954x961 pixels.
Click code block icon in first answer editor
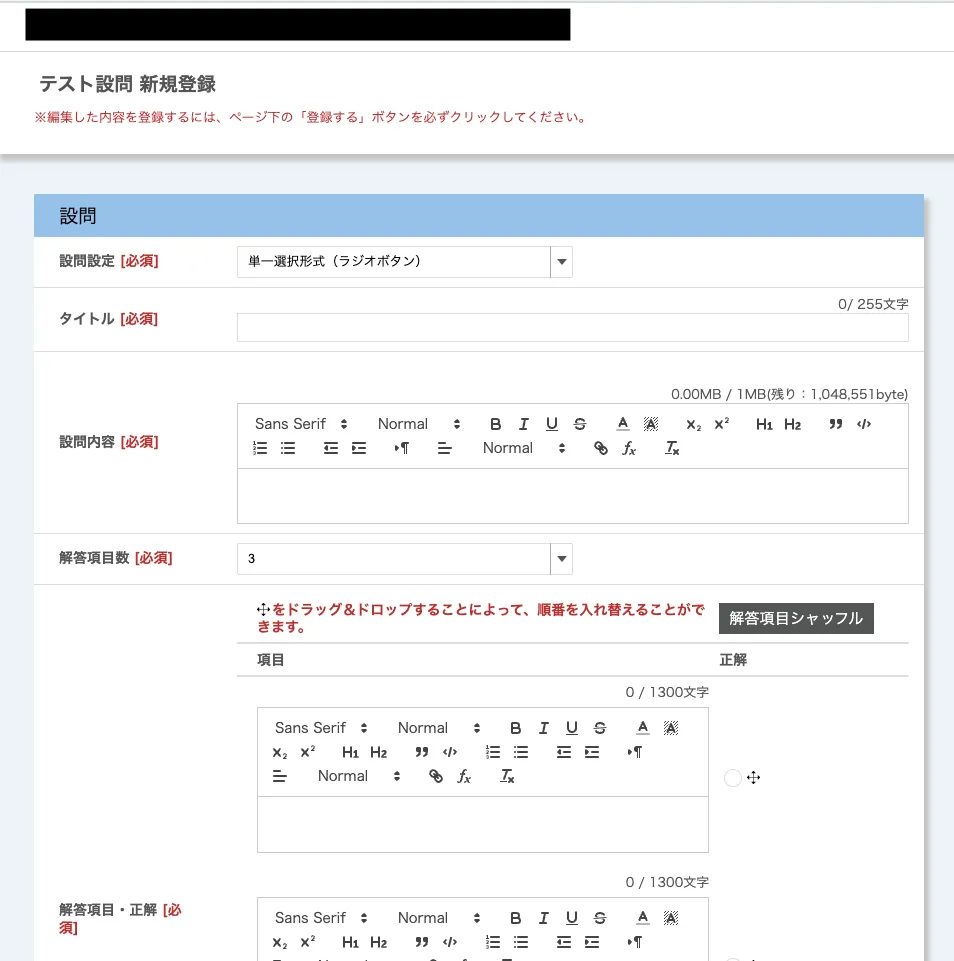[x=450, y=752]
